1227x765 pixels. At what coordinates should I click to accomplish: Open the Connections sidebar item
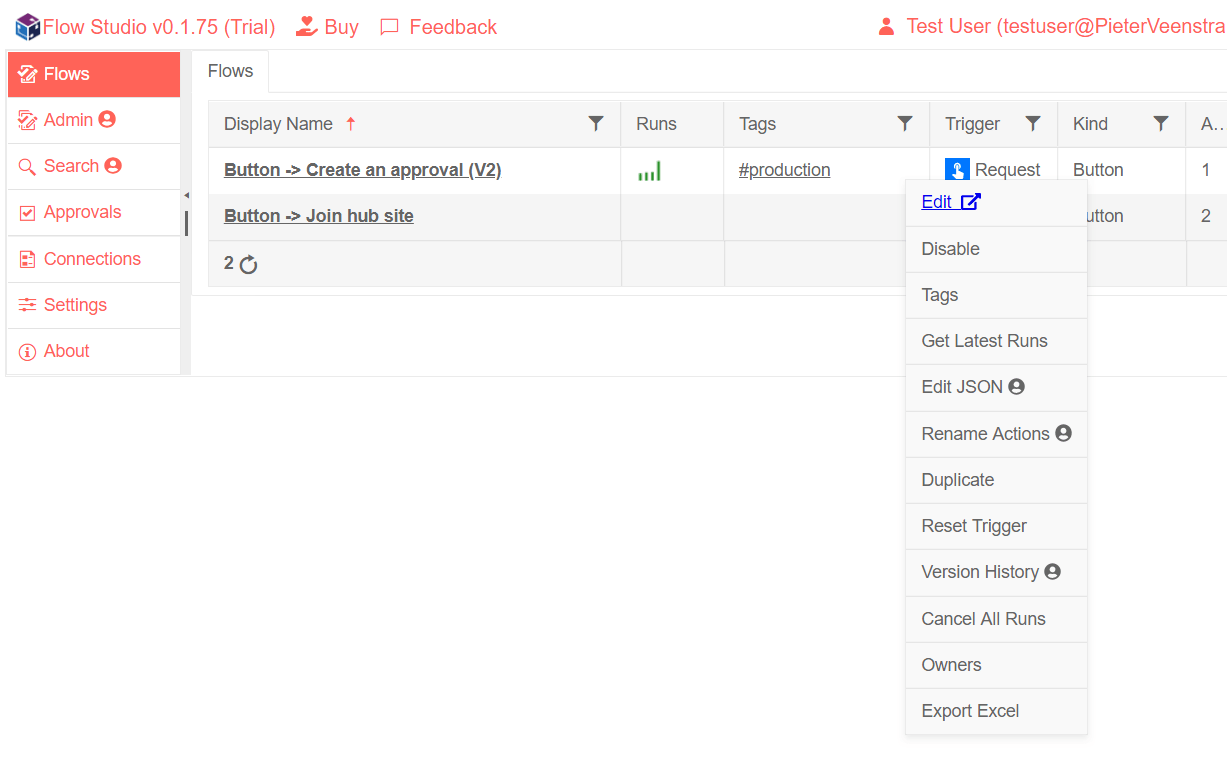[94, 259]
